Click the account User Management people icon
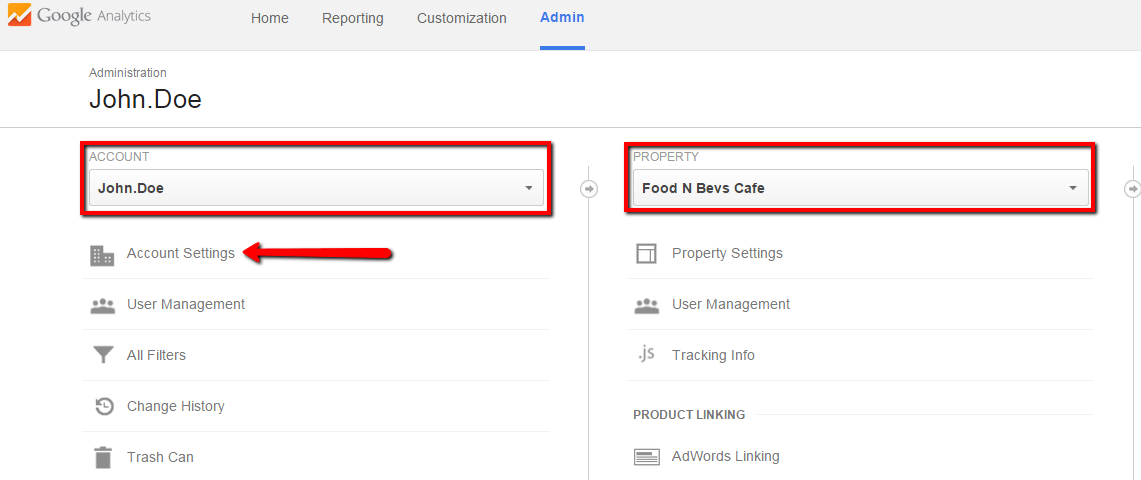This screenshot has height=480, width=1141. click(x=102, y=305)
